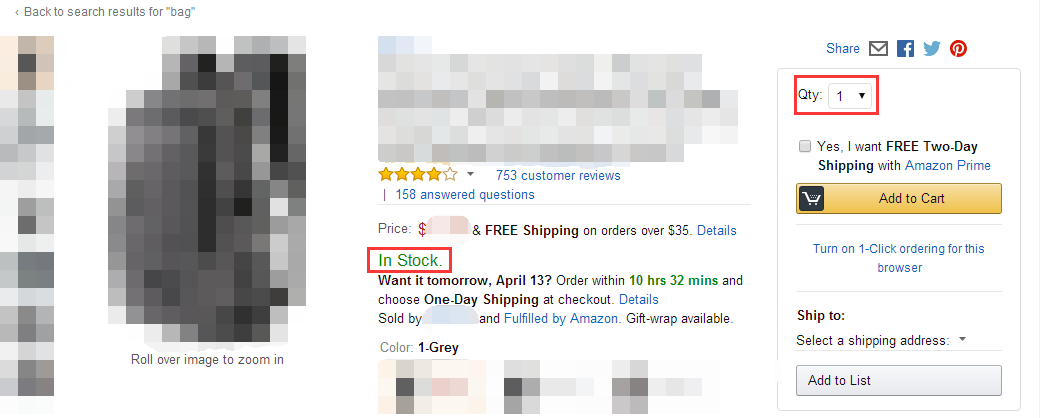Open Amazon Prime link
The image size is (1040, 418).
coord(948,165)
